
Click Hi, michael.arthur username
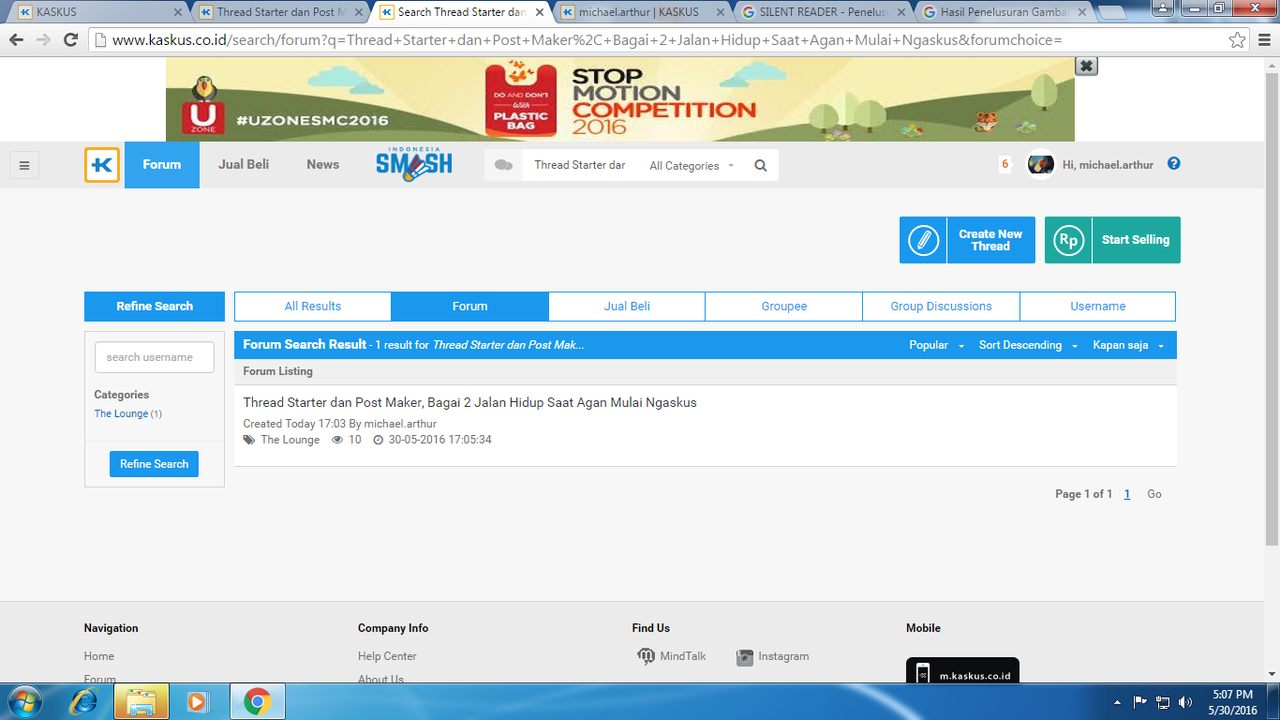point(1108,165)
